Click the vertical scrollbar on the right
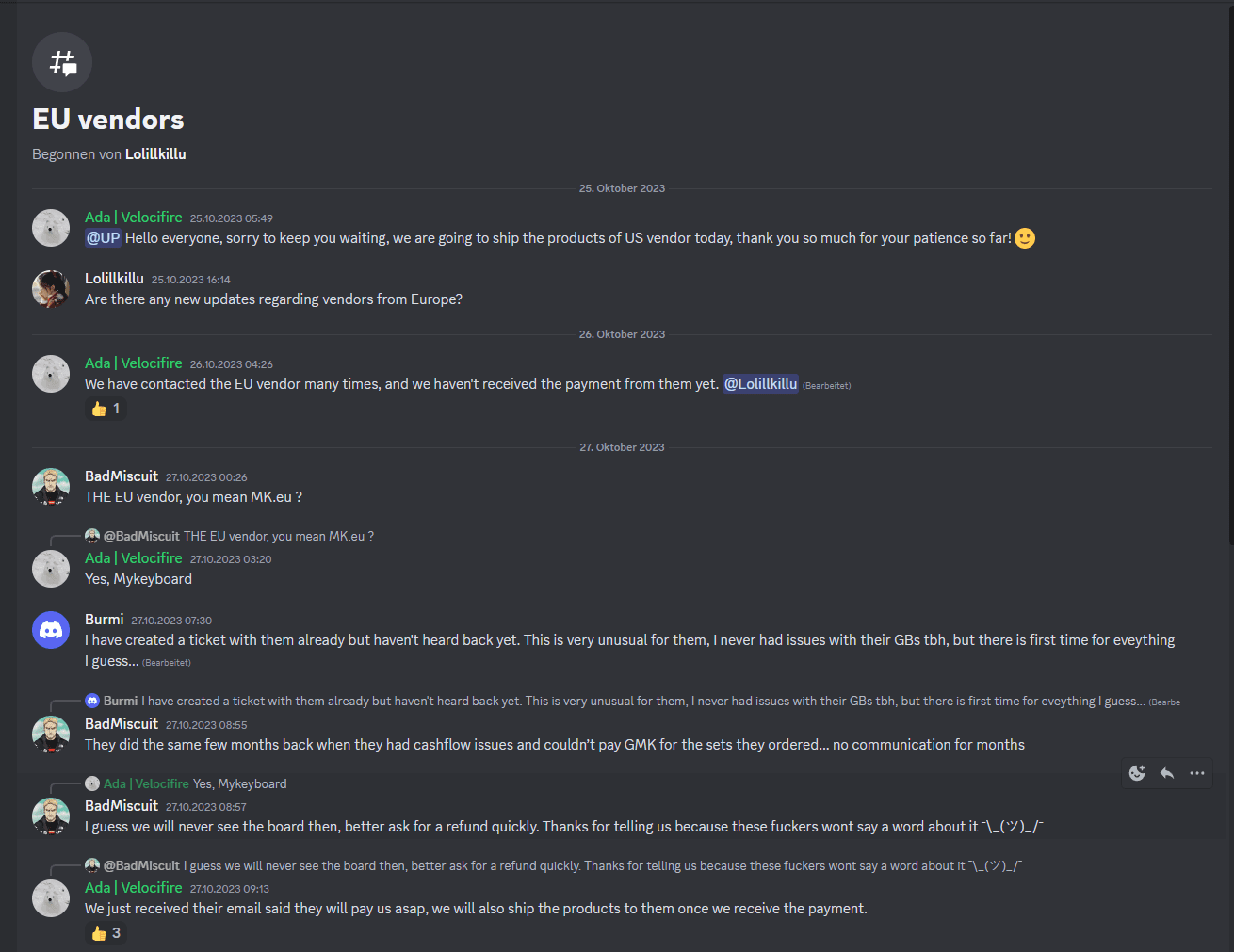1234x952 pixels. [1230, 273]
